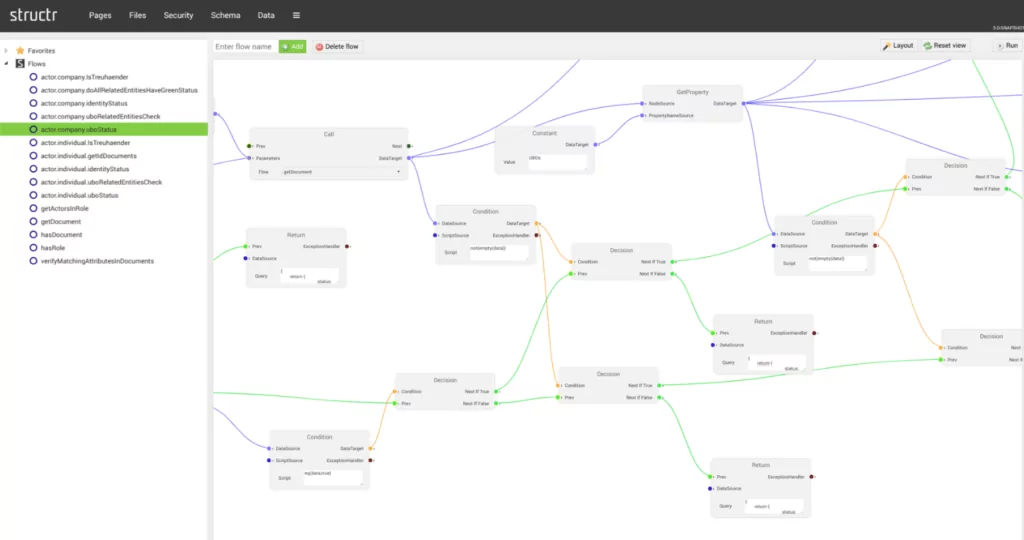Viewport: 1024px width, 540px height.
Task: Click Query field of bottom-right Return node
Action: pos(775,507)
